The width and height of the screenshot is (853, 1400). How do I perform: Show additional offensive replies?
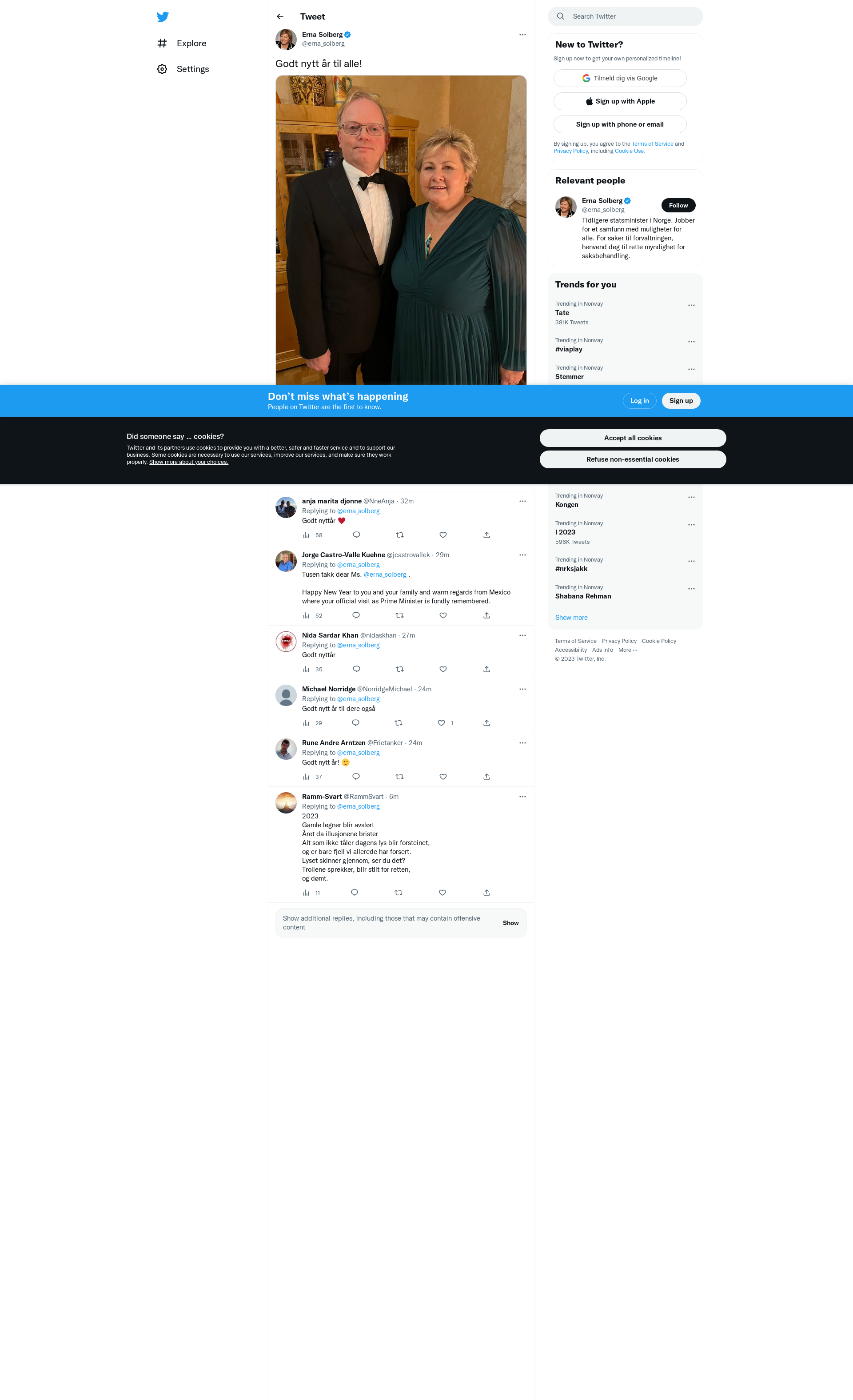click(x=510, y=923)
